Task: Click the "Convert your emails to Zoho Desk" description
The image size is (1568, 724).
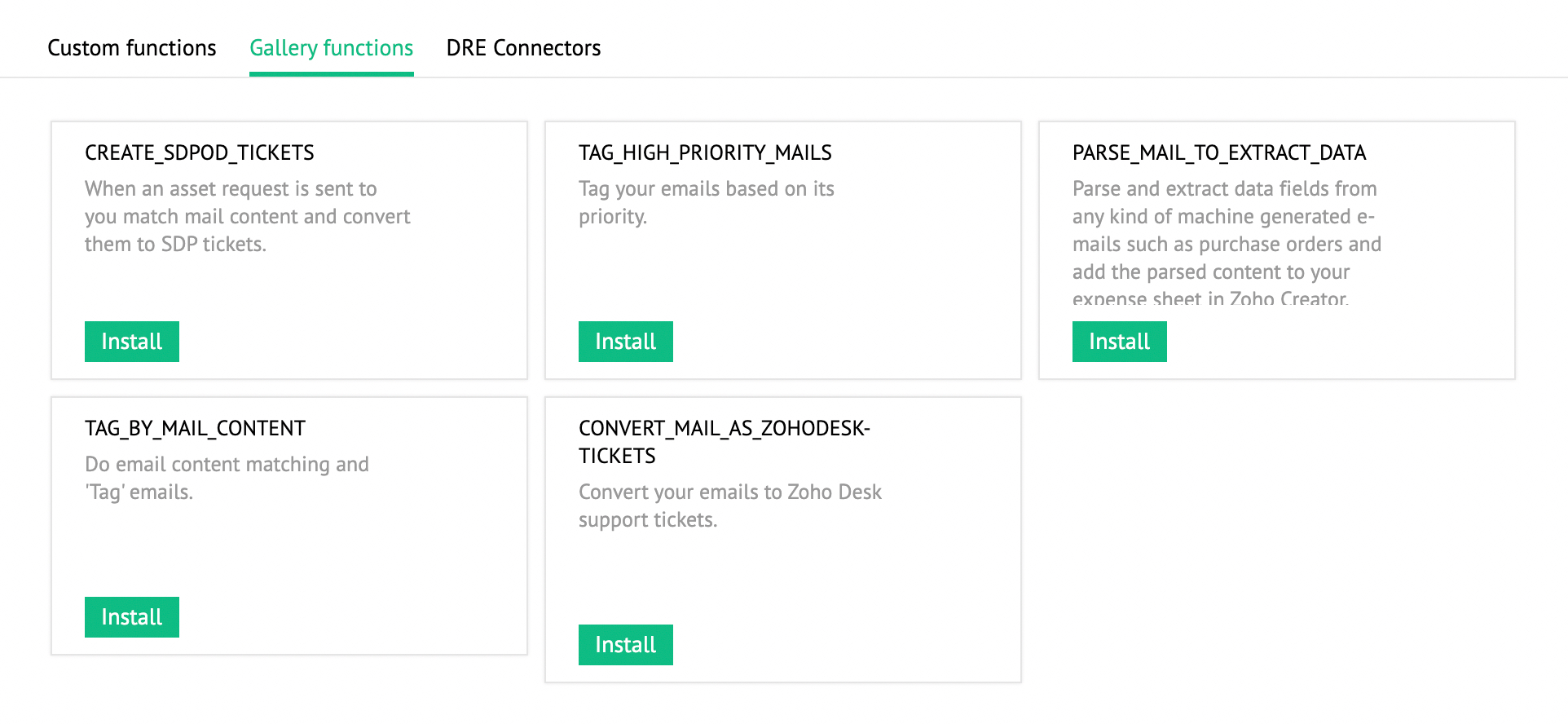Action: click(x=729, y=505)
